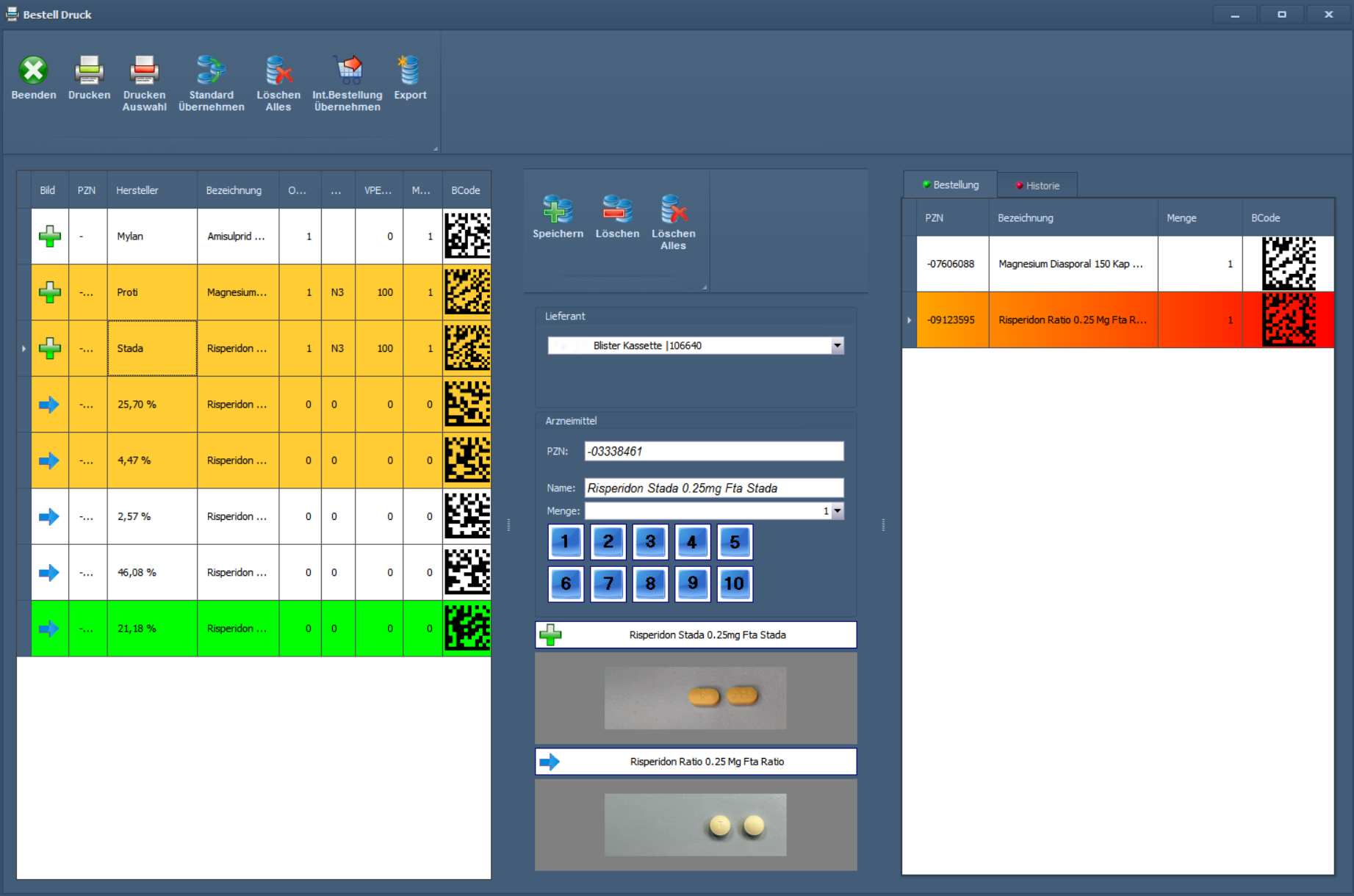The width and height of the screenshot is (1354, 896).
Task: Click the green plus in Mylan row
Action: pyautogui.click(x=49, y=236)
